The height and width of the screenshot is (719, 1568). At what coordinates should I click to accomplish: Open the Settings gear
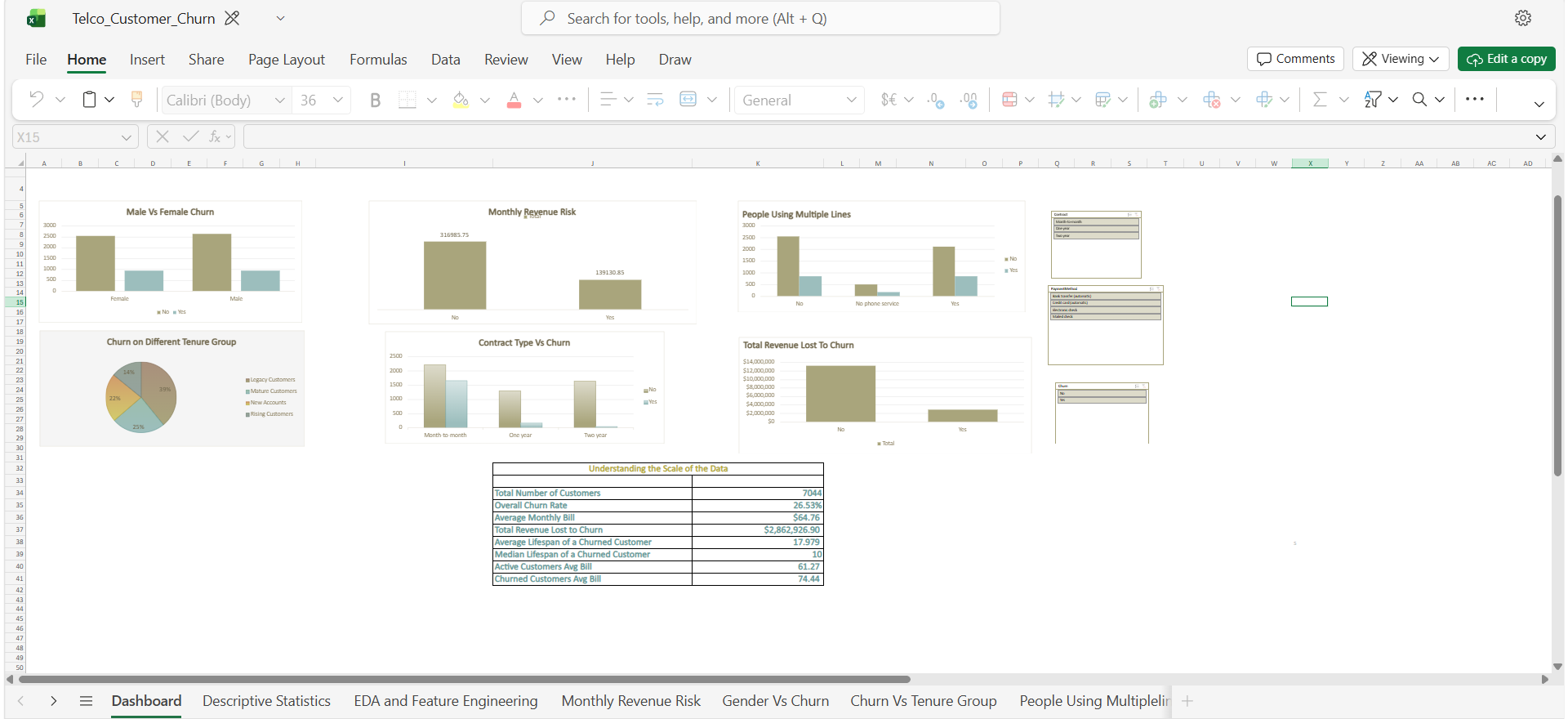[1523, 18]
